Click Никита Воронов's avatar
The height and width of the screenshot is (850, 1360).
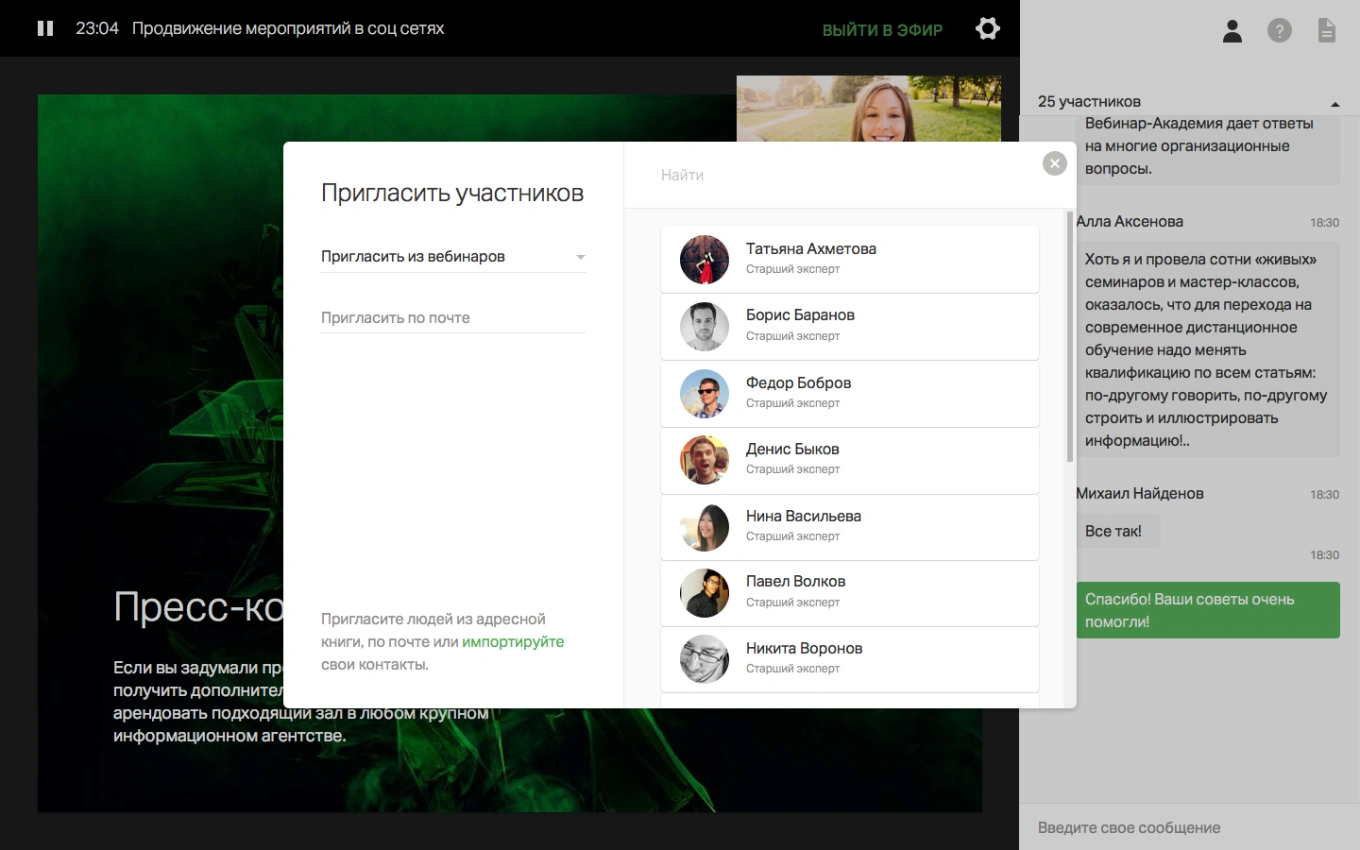(x=704, y=659)
